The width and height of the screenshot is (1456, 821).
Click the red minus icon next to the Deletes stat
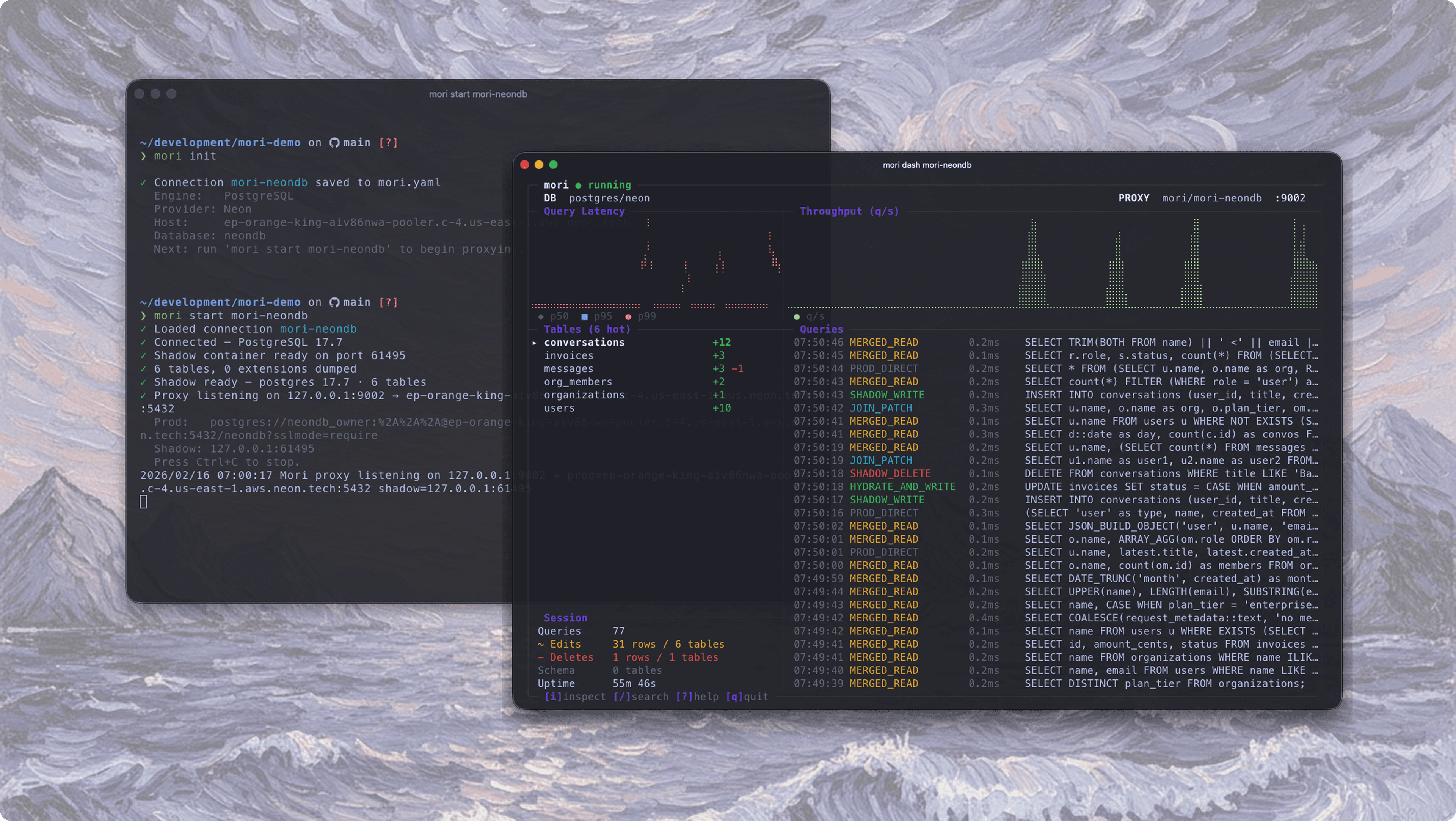(x=541, y=657)
